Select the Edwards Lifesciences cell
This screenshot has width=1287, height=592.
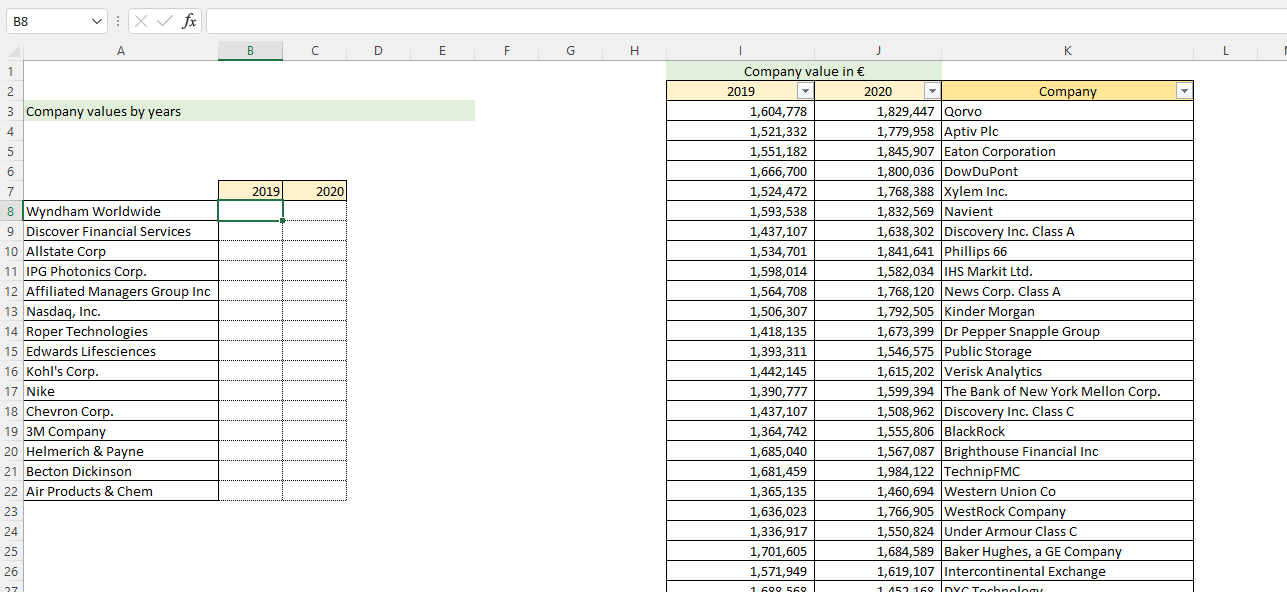tap(121, 351)
